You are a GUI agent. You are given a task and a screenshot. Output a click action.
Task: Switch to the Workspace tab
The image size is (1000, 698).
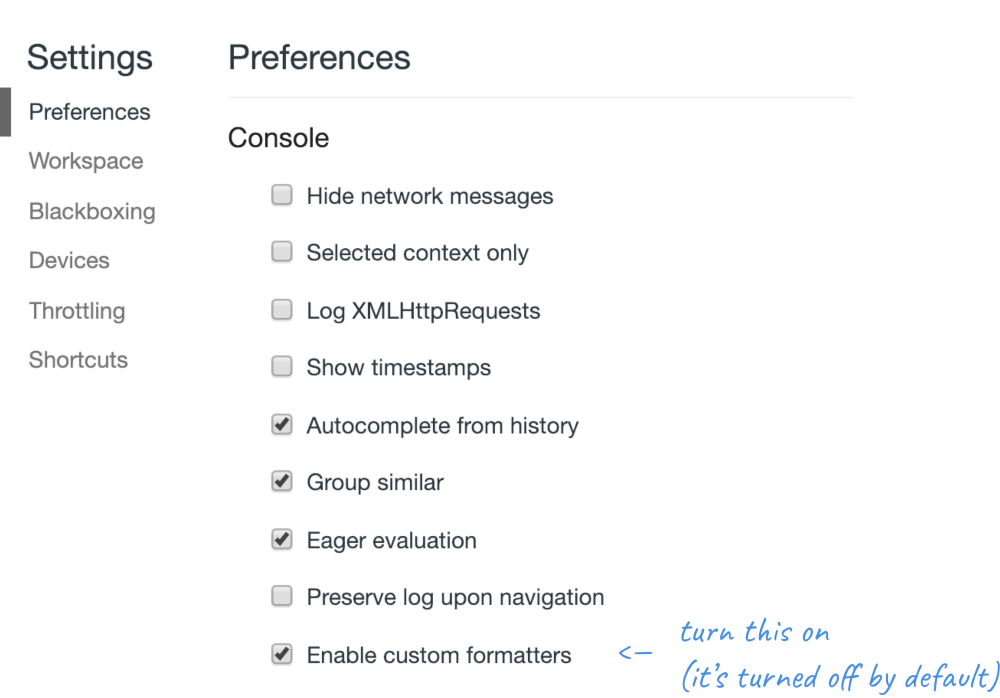(x=86, y=161)
